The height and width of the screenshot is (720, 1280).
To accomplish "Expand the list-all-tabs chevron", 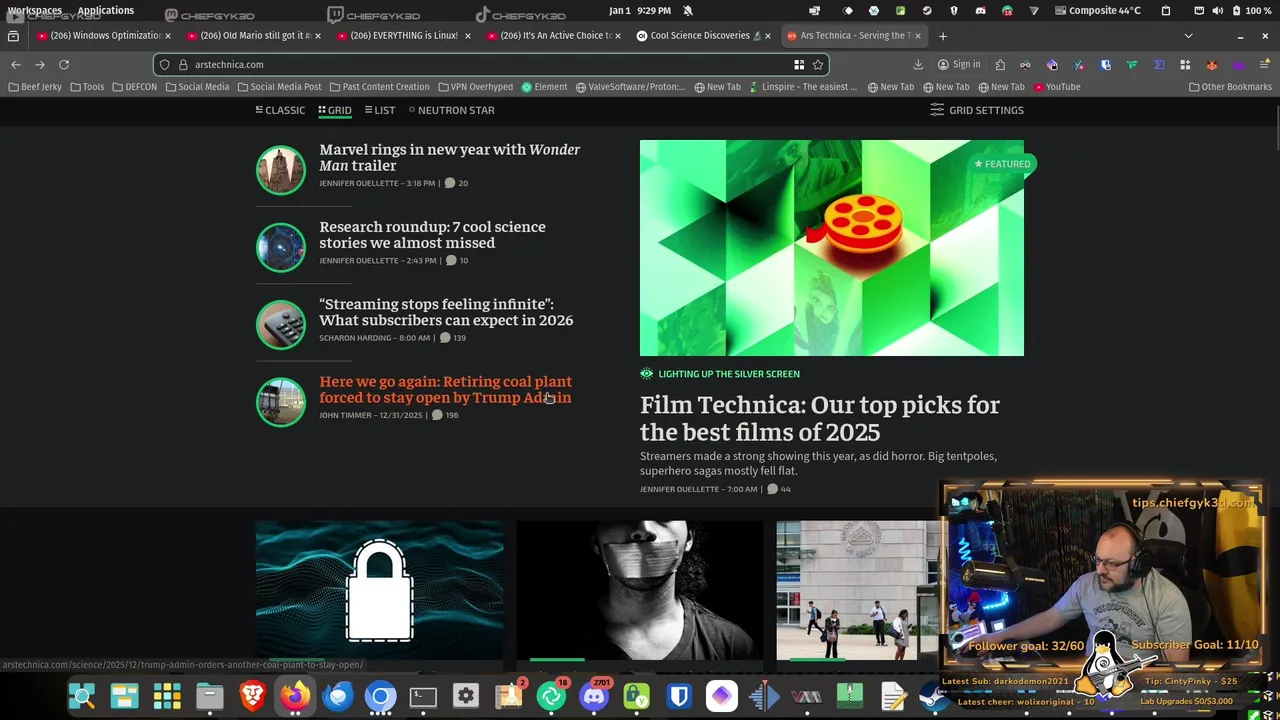I will click(1188, 36).
